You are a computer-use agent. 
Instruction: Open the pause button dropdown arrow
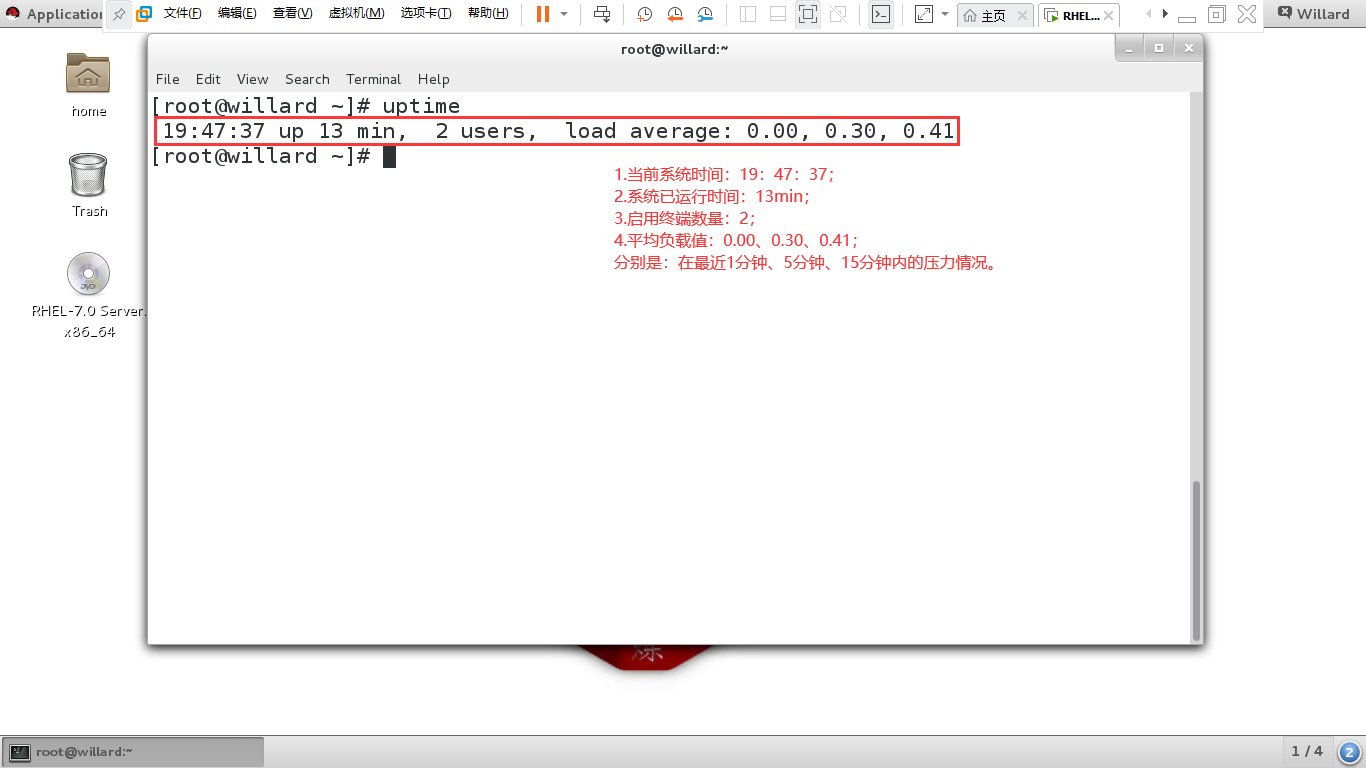pos(563,15)
